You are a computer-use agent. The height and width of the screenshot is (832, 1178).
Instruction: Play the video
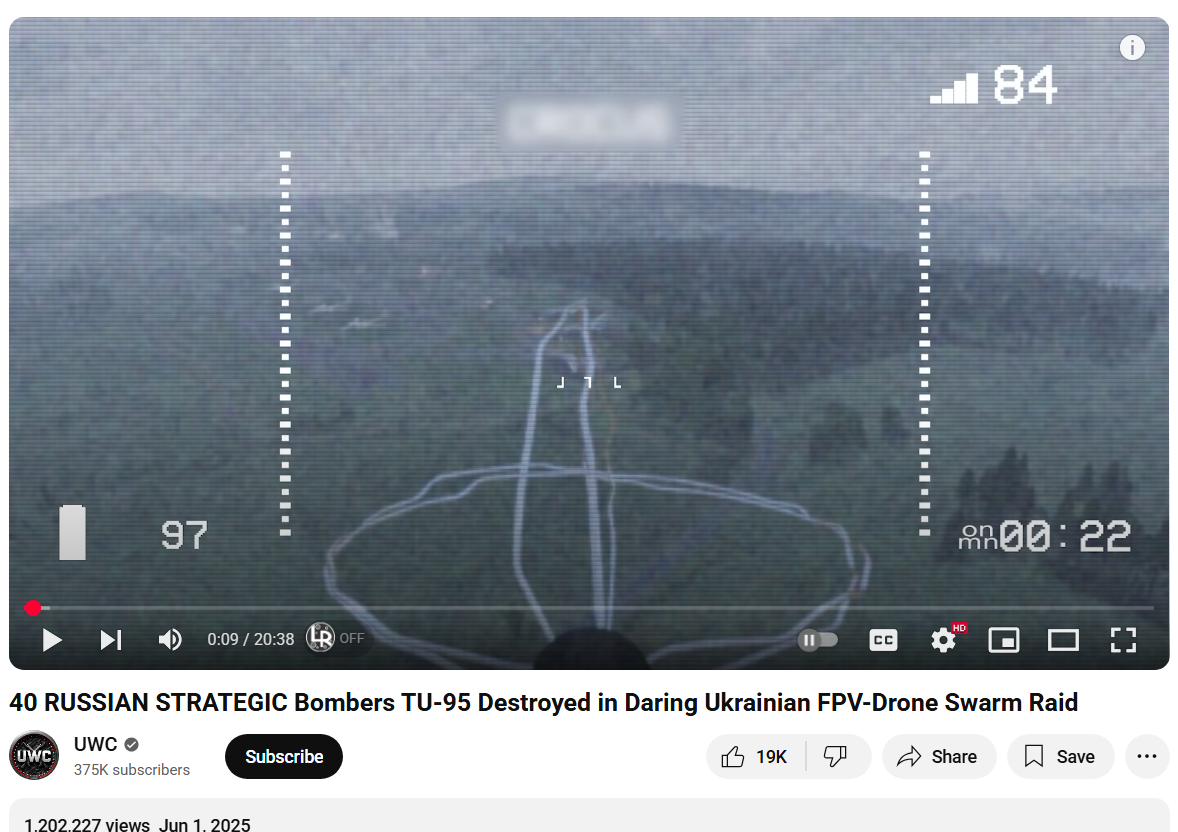[x=52, y=640]
